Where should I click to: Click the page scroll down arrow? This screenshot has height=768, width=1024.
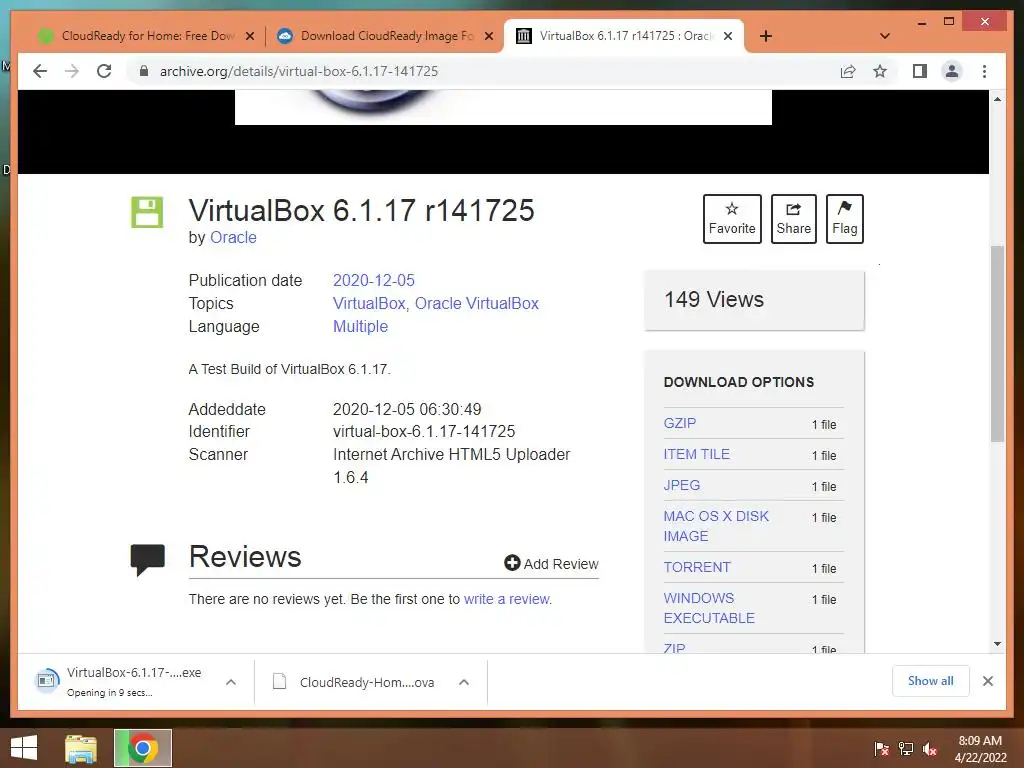click(x=997, y=644)
